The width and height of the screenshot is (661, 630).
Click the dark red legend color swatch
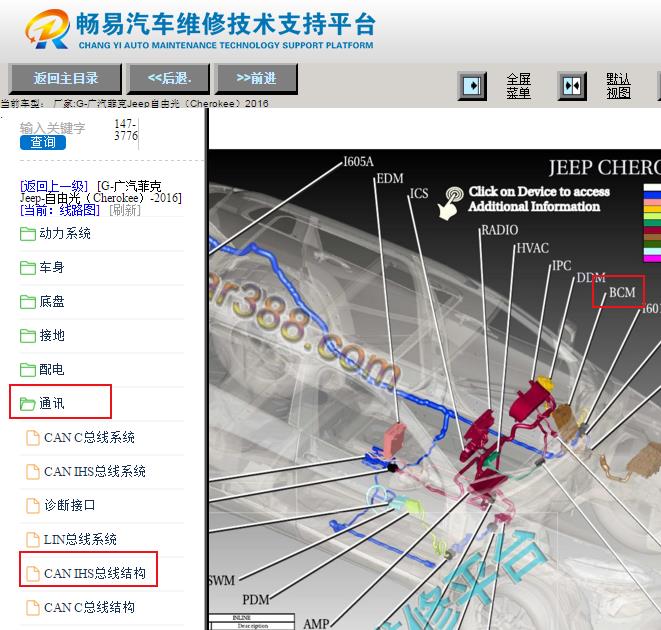pyautogui.click(x=652, y=230)
